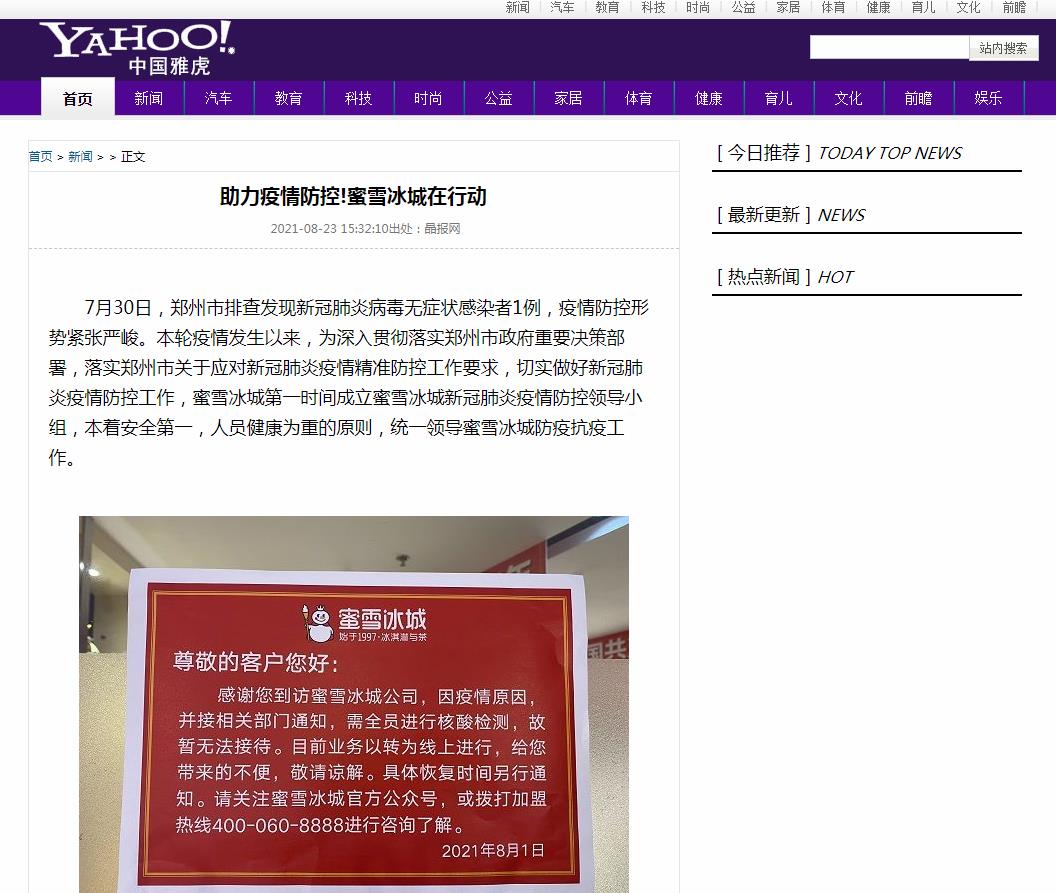Screen dimensions: 1056x893
Task: Click the article paragraph starting 7月30日
Action: click(348, 383)
